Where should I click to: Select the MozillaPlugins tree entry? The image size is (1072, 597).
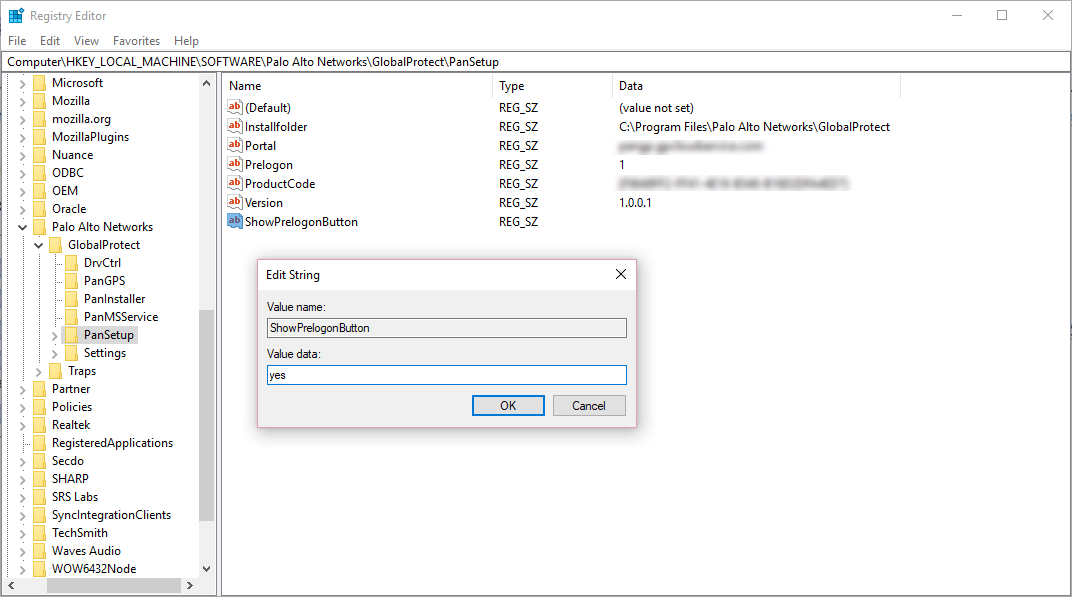pos(90,137)
